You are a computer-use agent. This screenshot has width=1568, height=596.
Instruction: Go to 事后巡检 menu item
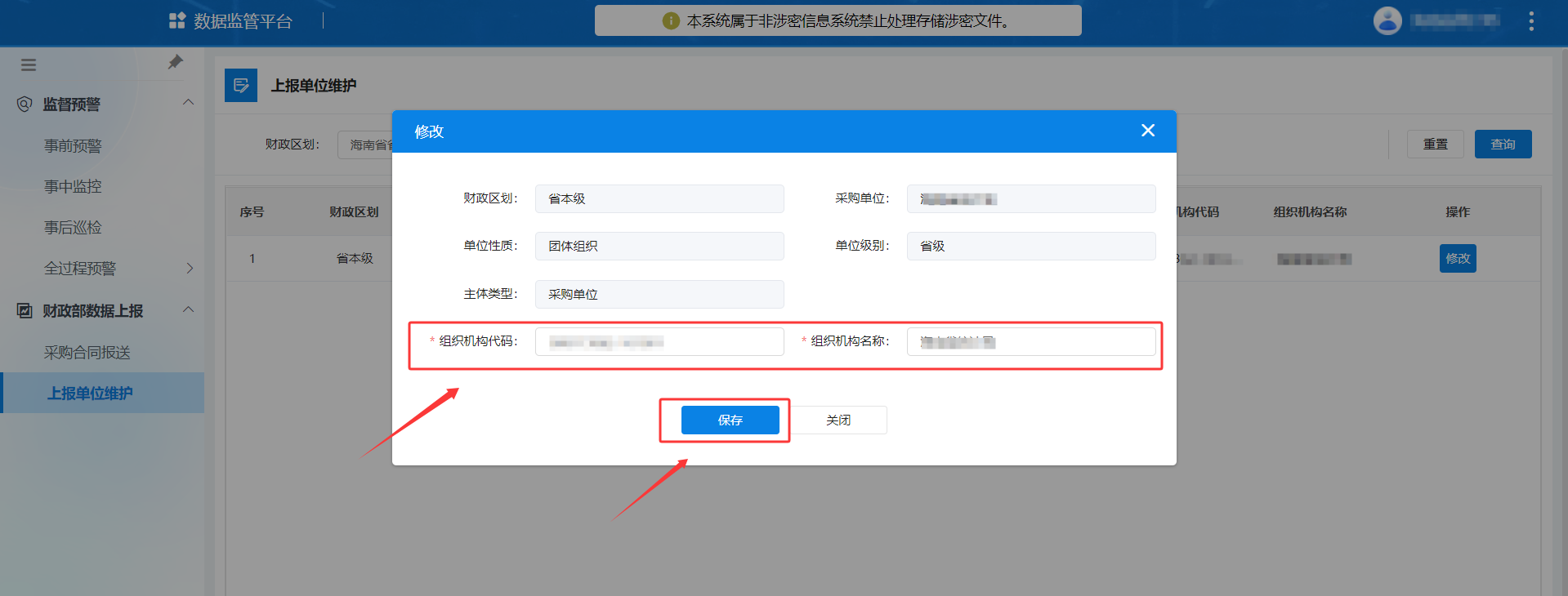coord(73,228)
